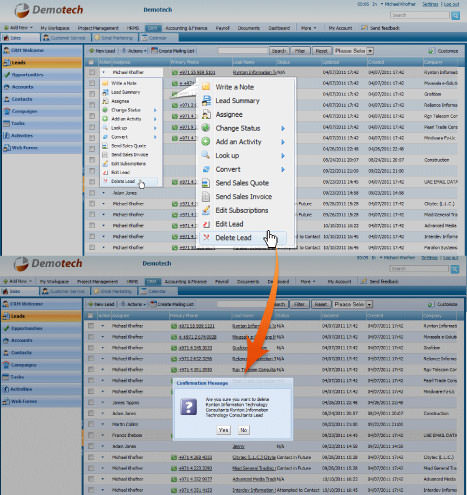Open Campaigns in lower screenshot sidebar
The width and height of the screenshot is (467, 495).
point(41,365)
